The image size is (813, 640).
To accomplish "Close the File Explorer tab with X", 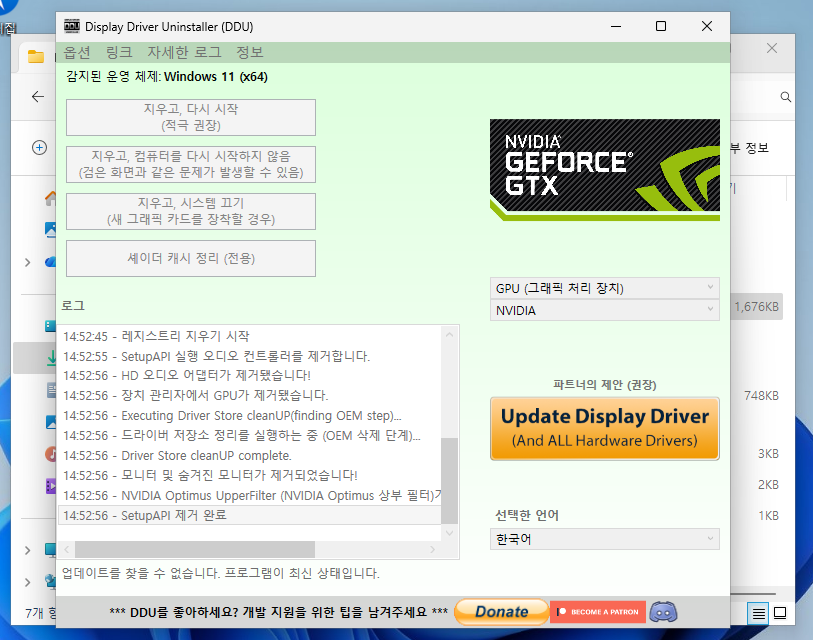I will pyautogui.click(x=772, y=48).
